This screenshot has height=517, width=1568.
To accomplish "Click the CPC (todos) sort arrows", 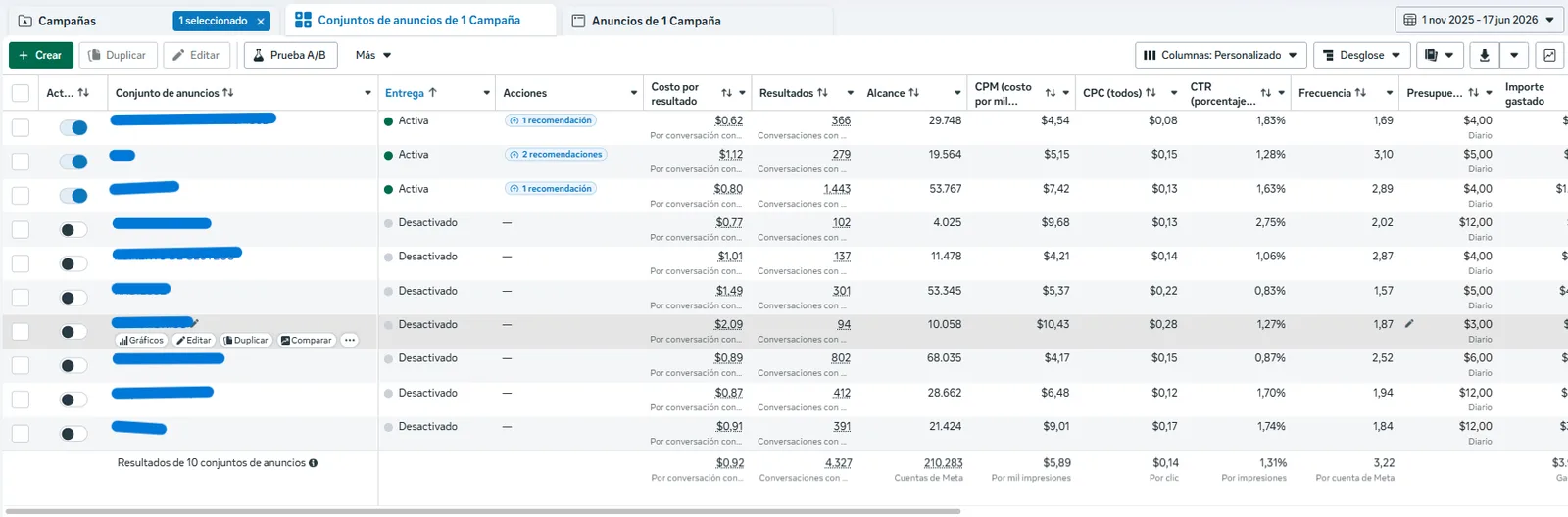I will point(1151,93).
